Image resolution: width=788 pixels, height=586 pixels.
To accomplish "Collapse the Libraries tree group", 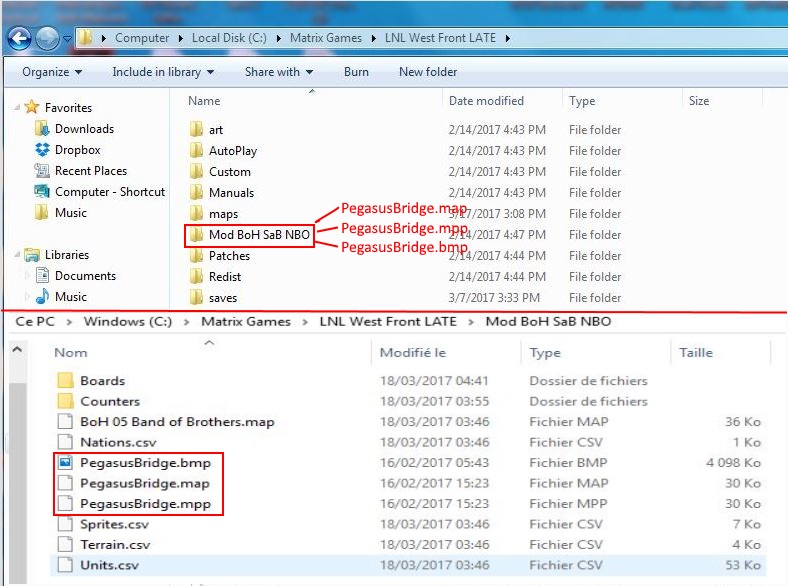I will (x=17, y=255).
